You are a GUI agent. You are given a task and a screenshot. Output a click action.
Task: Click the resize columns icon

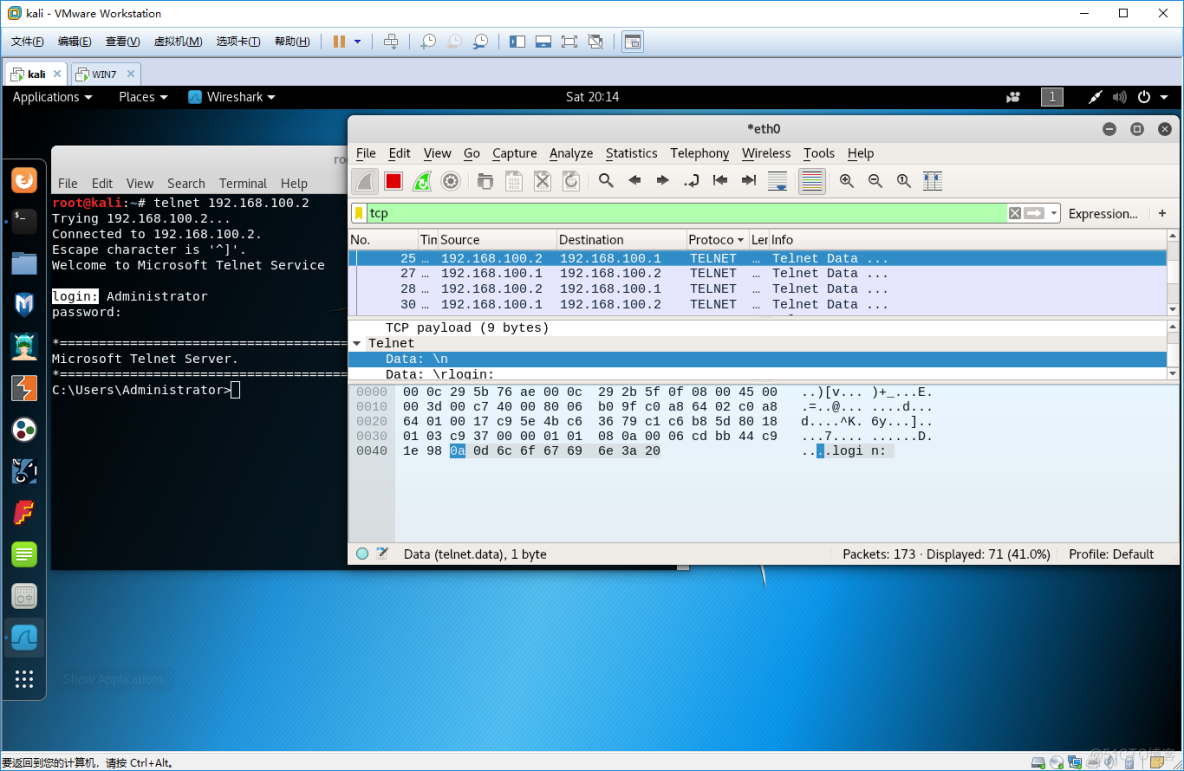click(x=933, y=180)
